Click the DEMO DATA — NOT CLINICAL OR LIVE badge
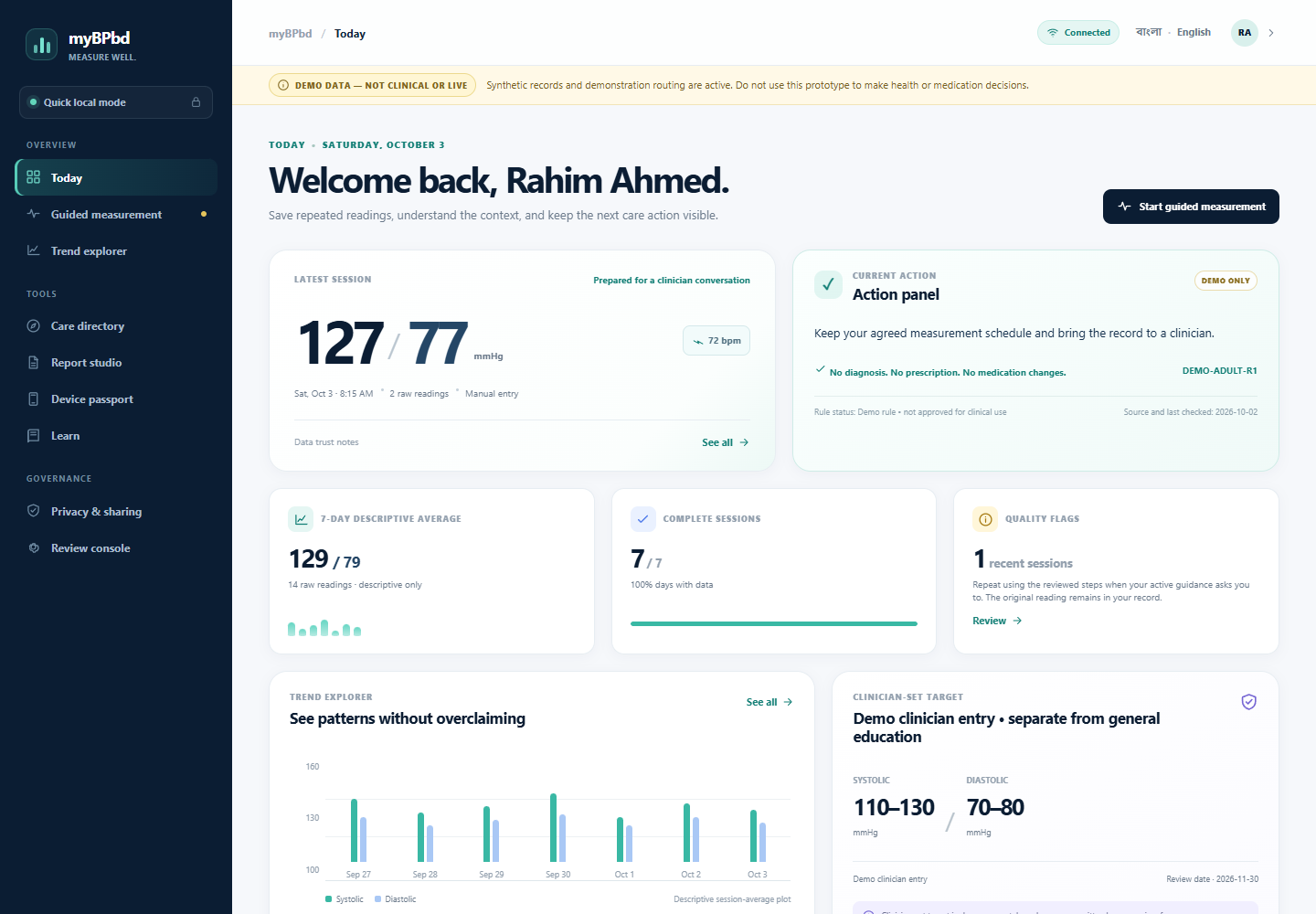The image size is (1316, 914). tap(372, 85)
